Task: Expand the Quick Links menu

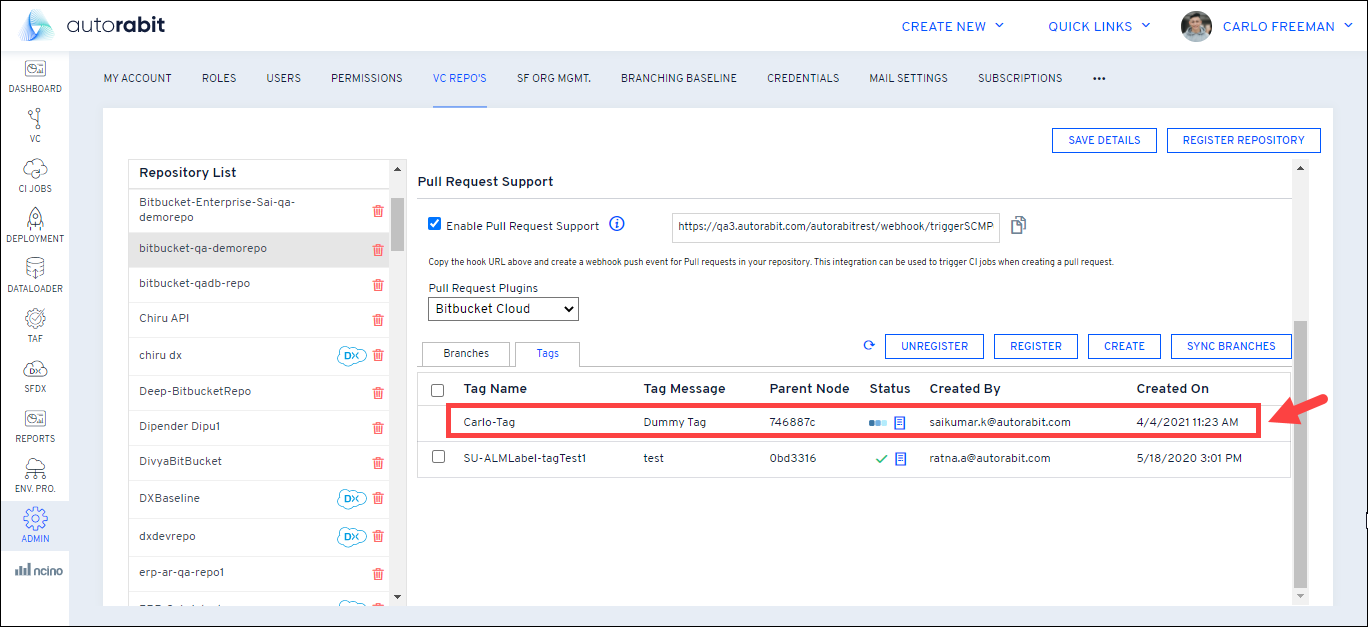Action: [1099, 27]
